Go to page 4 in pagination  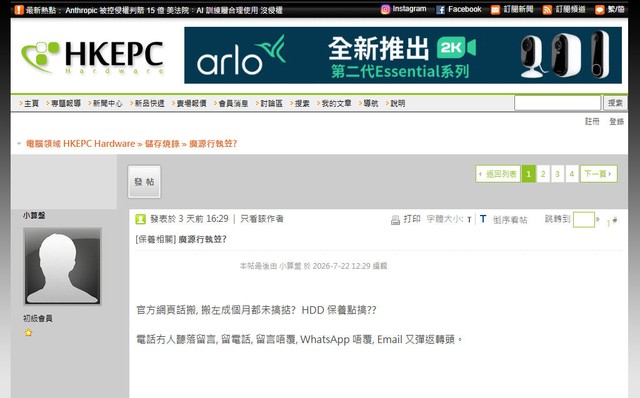tap(571, 174)
